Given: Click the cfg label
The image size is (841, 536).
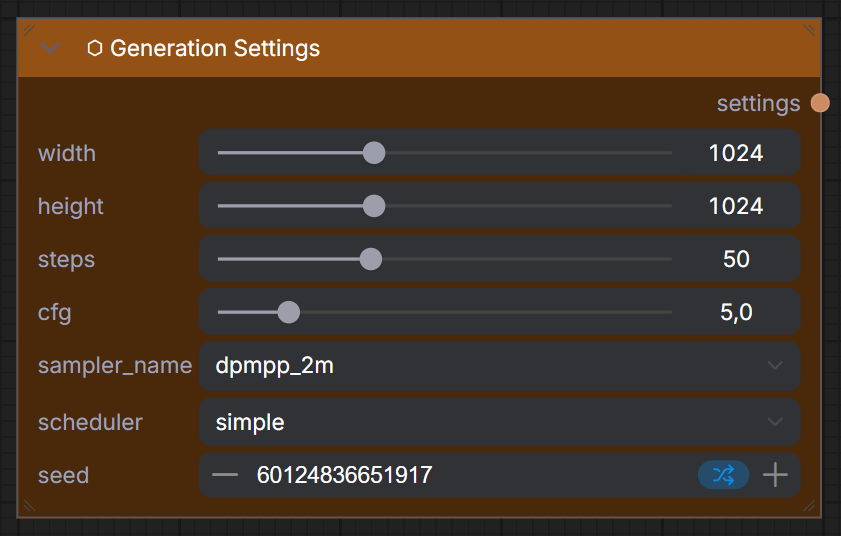Looking at the screenshot, I should (55, 313).
